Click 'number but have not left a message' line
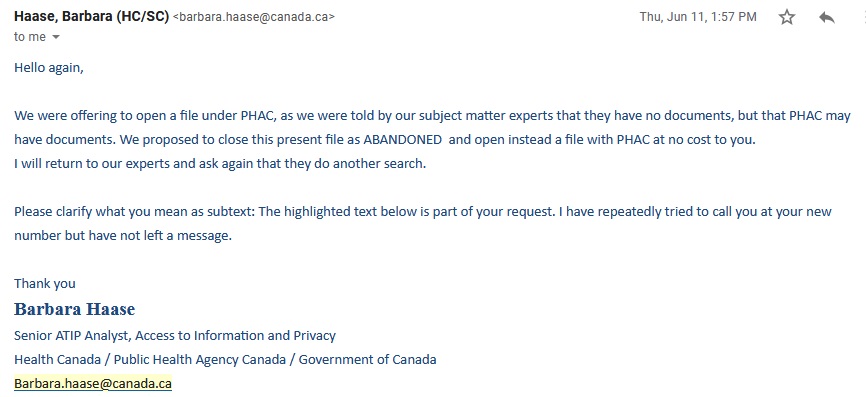This screenshot has width=866, height=397. (x=123, y=236)
